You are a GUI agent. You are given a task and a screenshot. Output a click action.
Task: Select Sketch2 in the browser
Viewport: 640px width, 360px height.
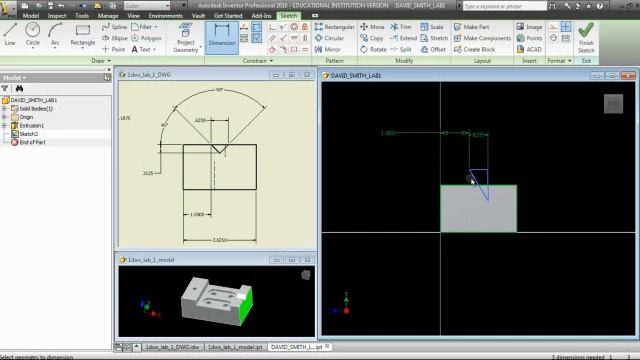point(29,134)
